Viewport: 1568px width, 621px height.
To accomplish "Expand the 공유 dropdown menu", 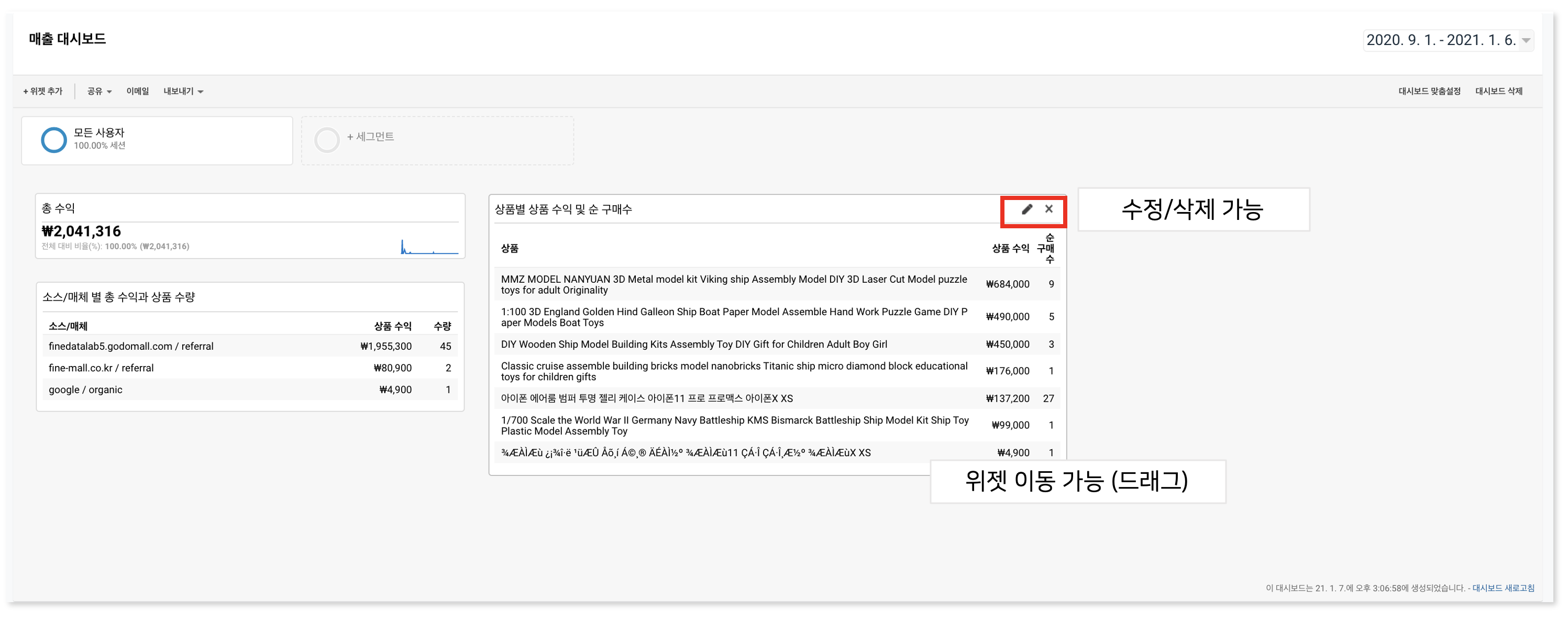I will [99, 91].
